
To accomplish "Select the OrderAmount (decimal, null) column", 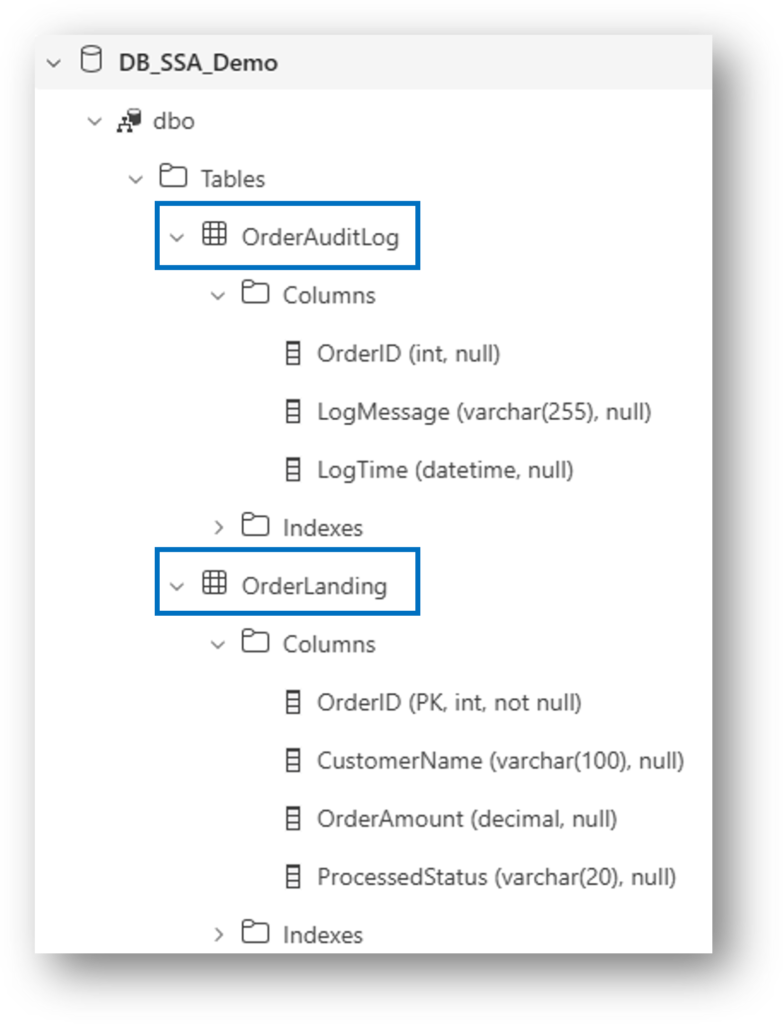I will (467, 819).
